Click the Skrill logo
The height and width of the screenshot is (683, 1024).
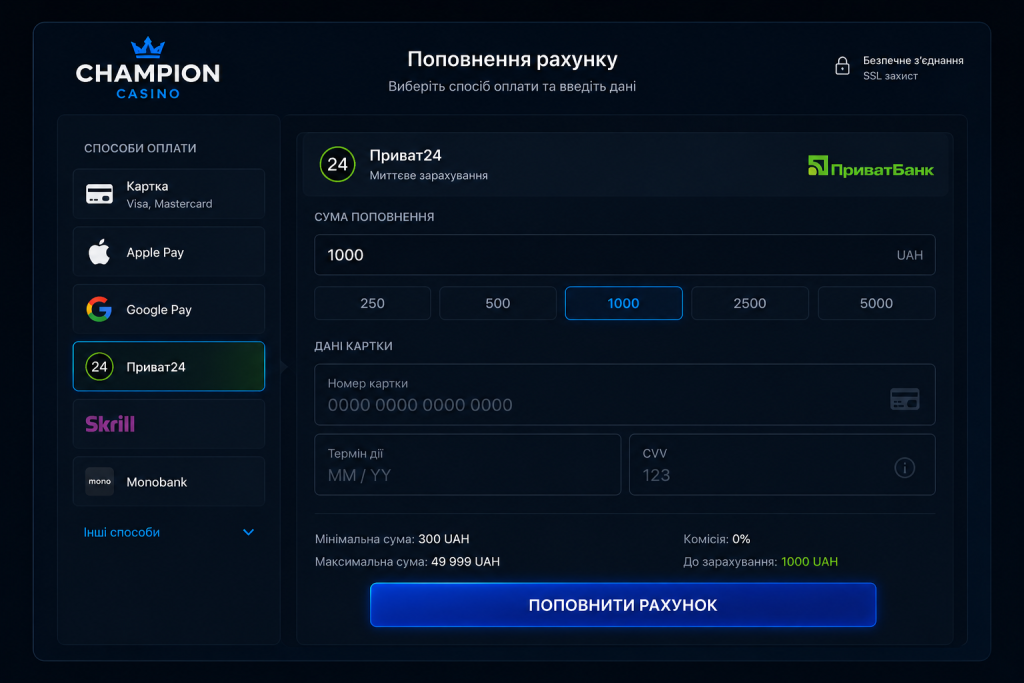110,424
